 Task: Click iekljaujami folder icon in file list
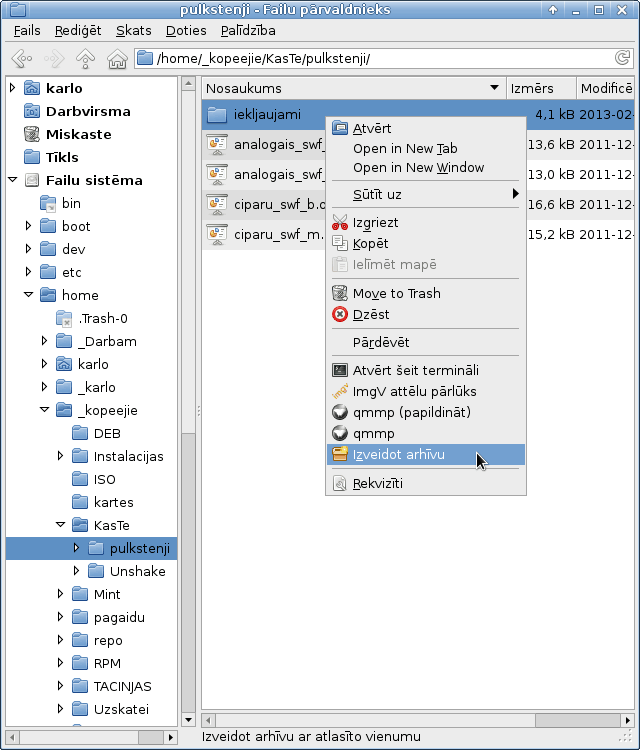217,114
